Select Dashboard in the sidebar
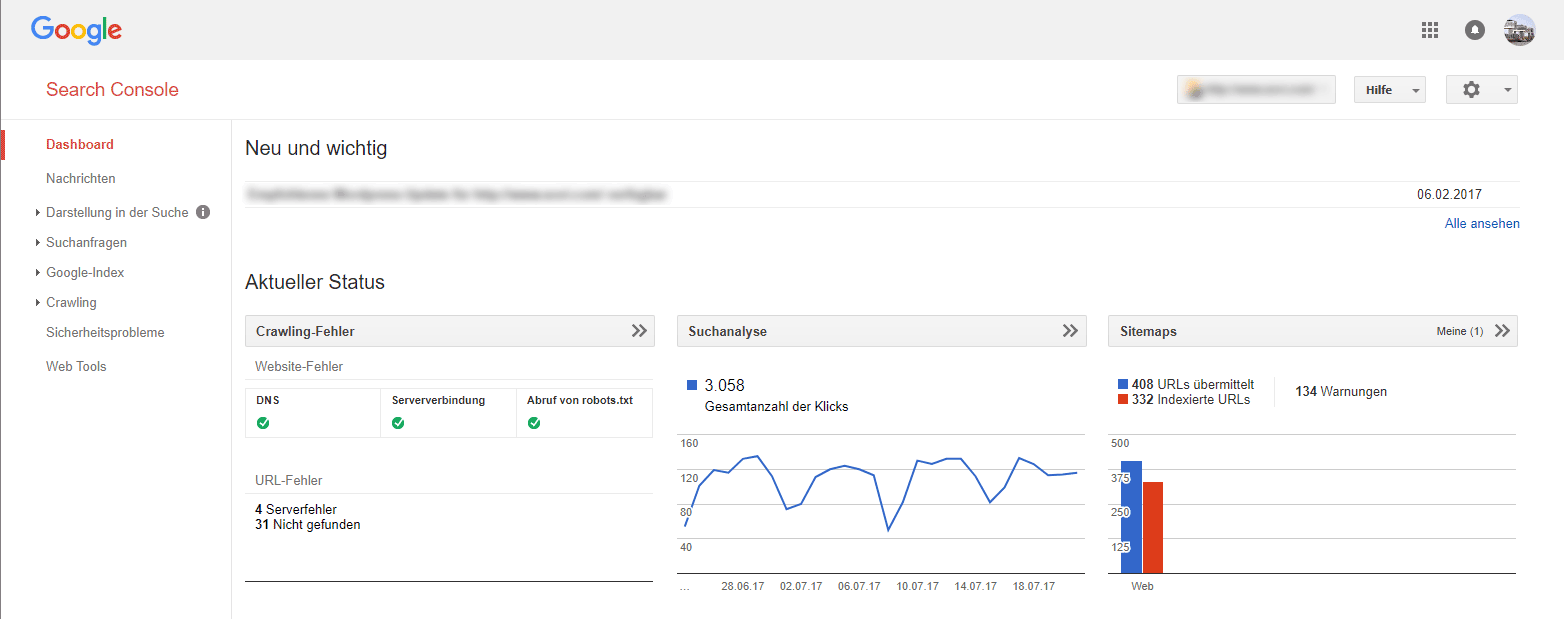 point(80,144)
